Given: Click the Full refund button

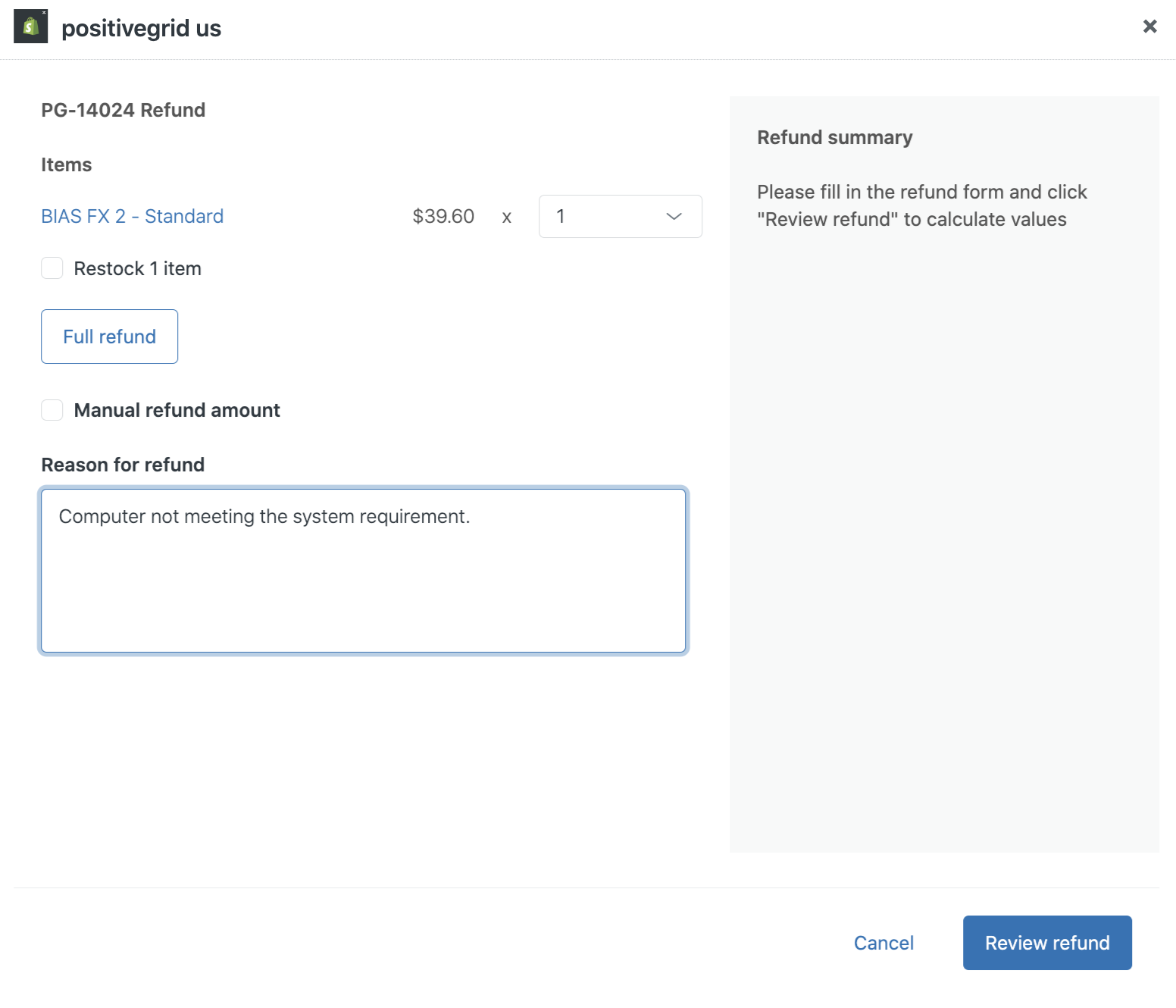Looking at the screenshot, I should [x=110, y=337].
